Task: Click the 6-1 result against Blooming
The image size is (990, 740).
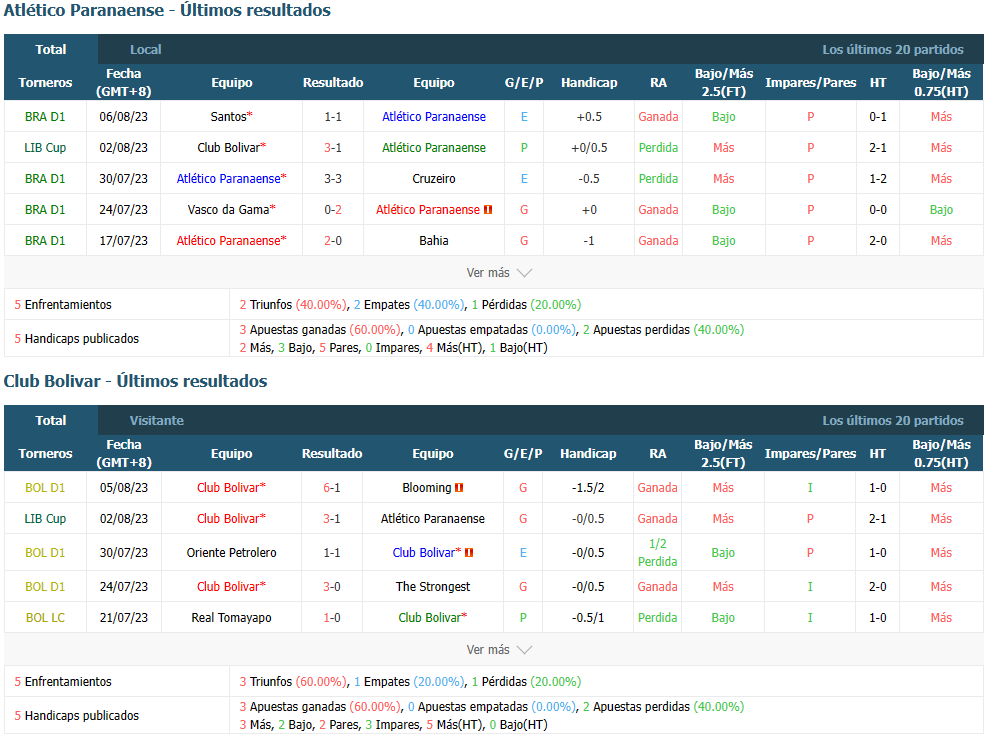Action: tap(331, 487)
